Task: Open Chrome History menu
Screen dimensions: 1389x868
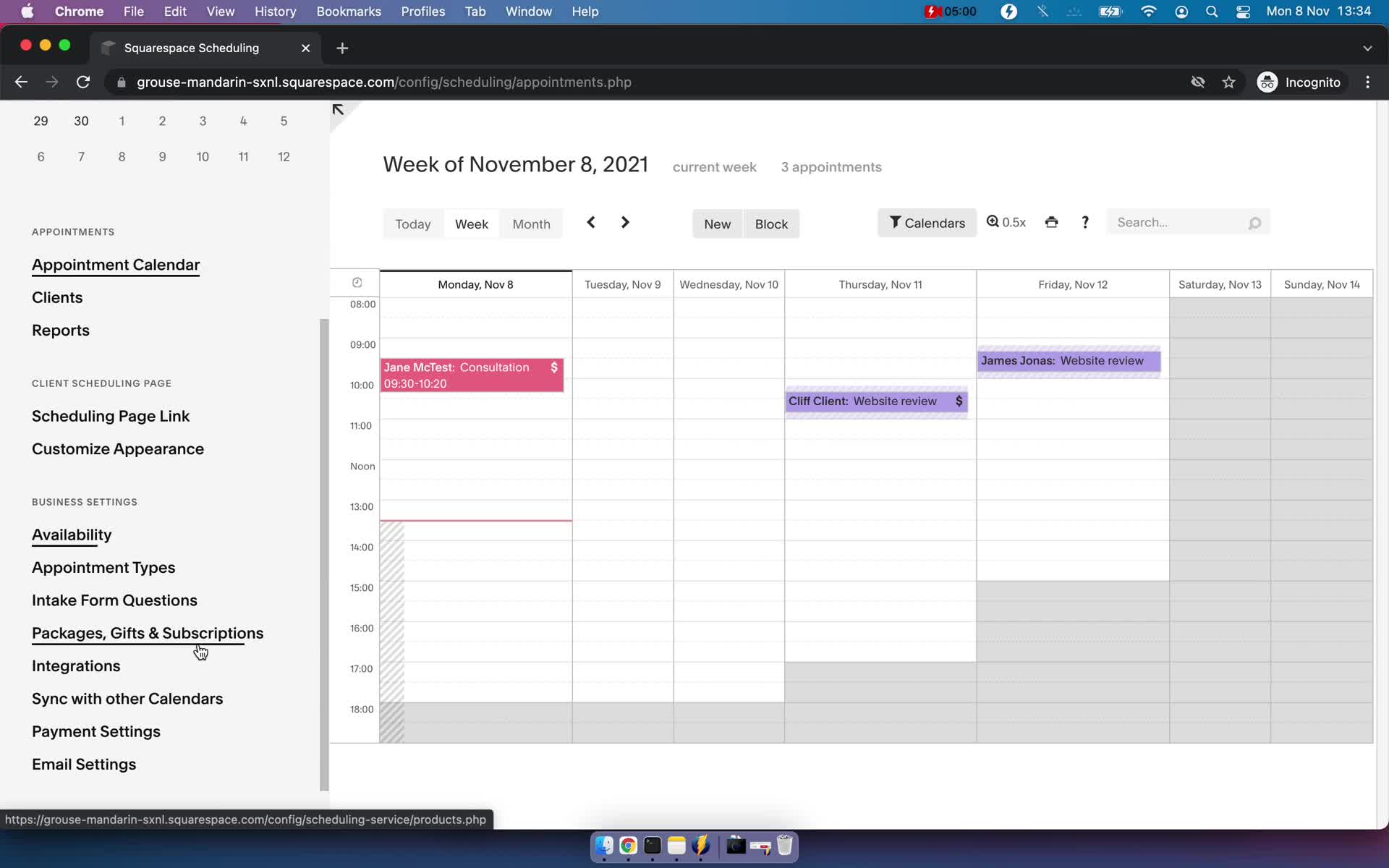Action: tap(275, 12)
